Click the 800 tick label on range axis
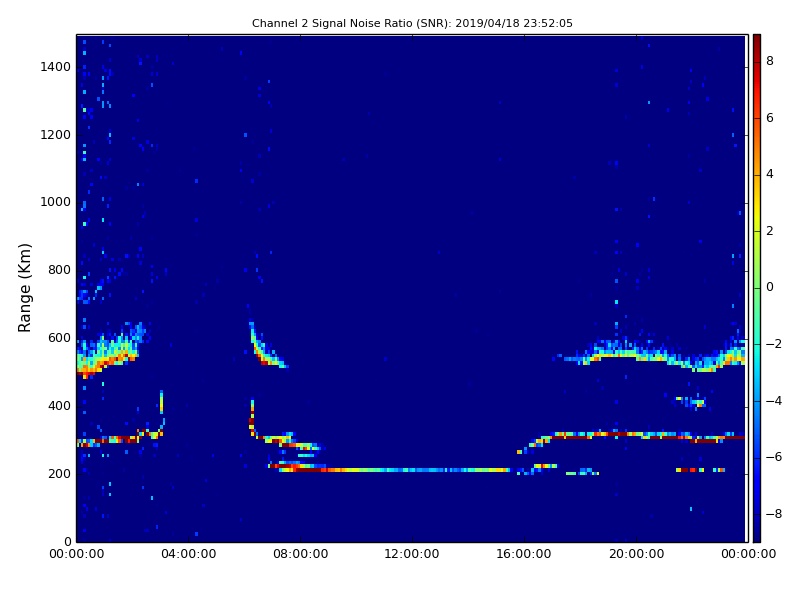This screenshot has height=600, width=800. 59,270
